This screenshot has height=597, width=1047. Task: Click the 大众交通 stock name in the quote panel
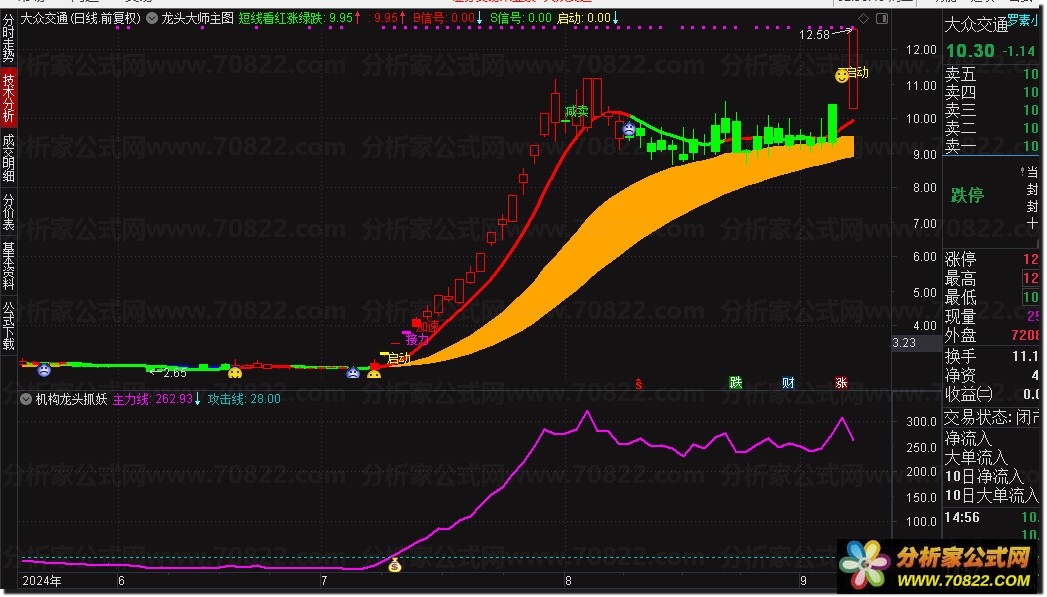click(x=976, y=25)
